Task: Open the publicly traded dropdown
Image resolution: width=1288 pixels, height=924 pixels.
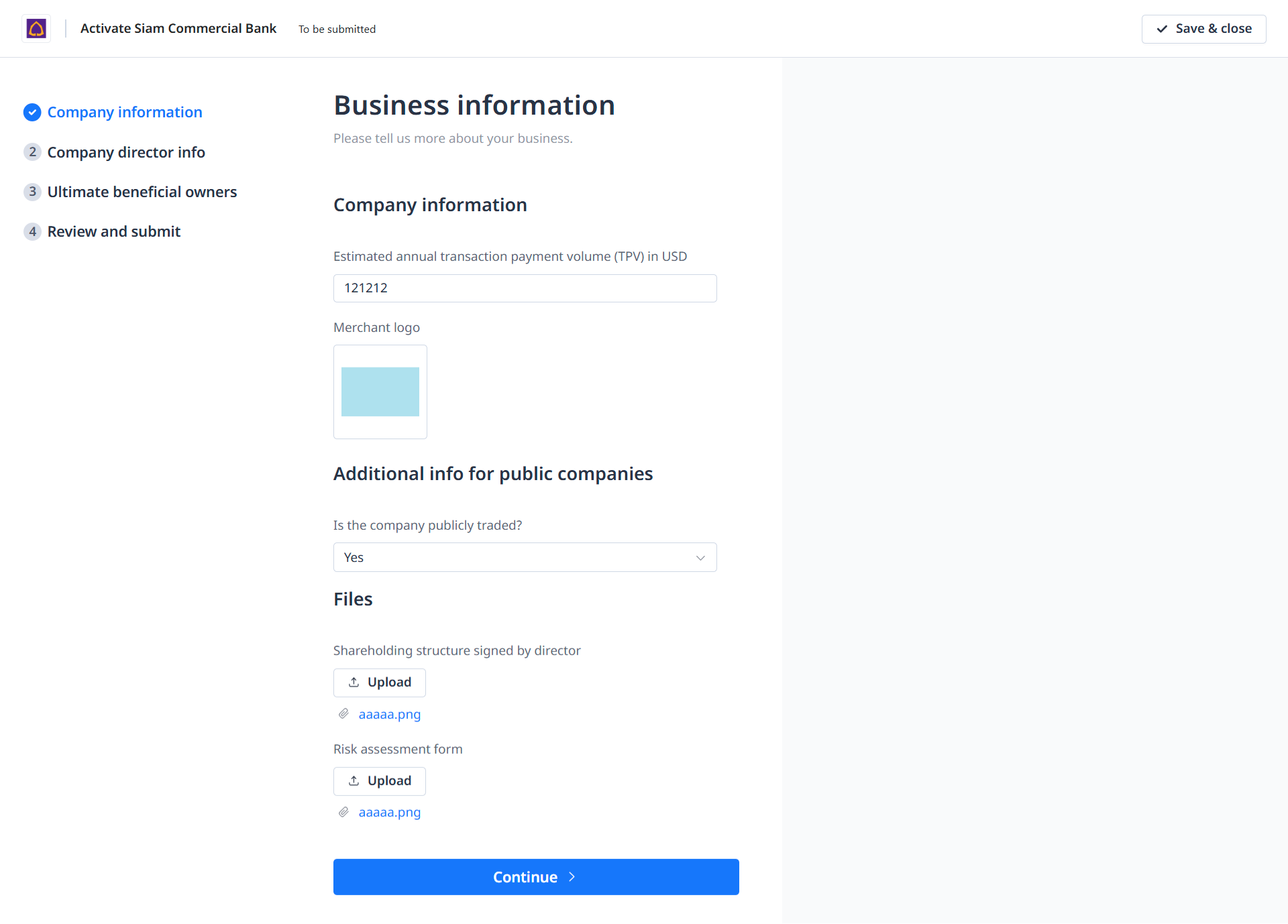Action: (x=525, y=557)
